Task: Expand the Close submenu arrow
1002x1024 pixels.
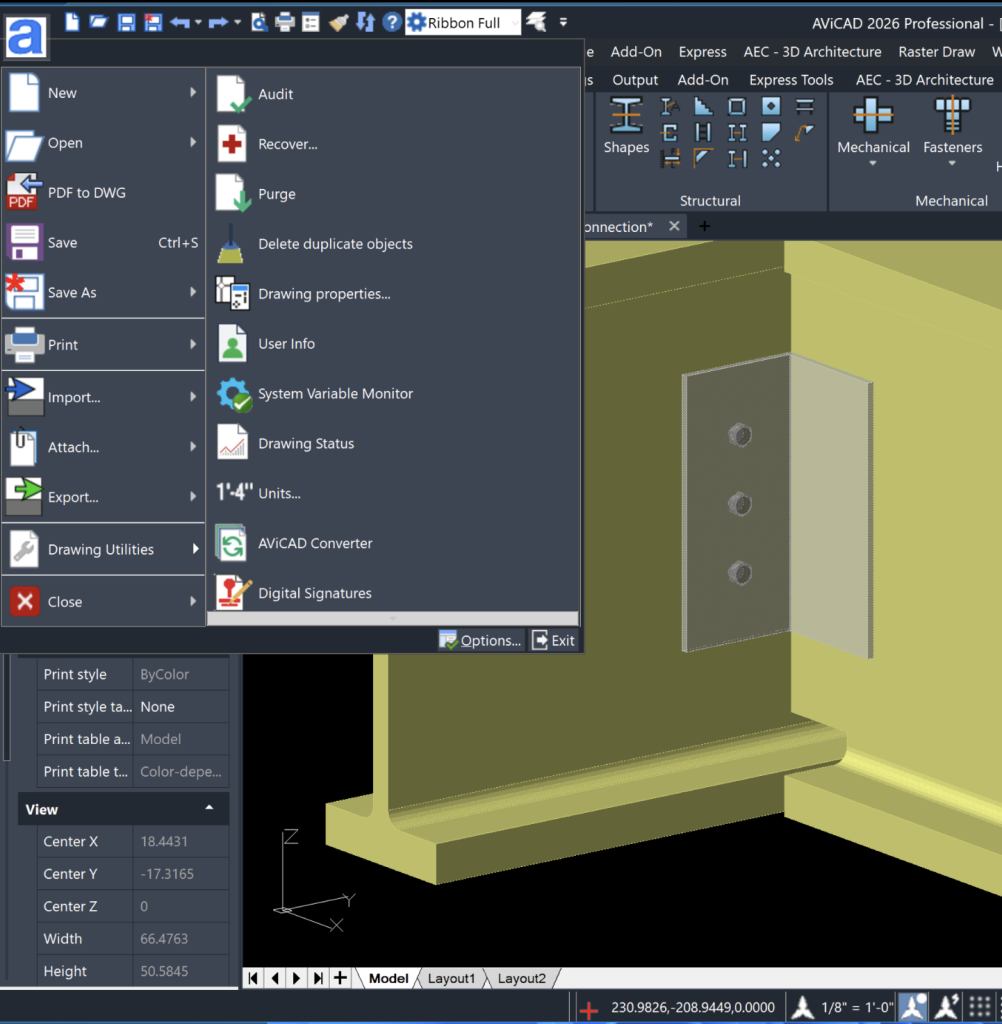Action: click(193, 601)
